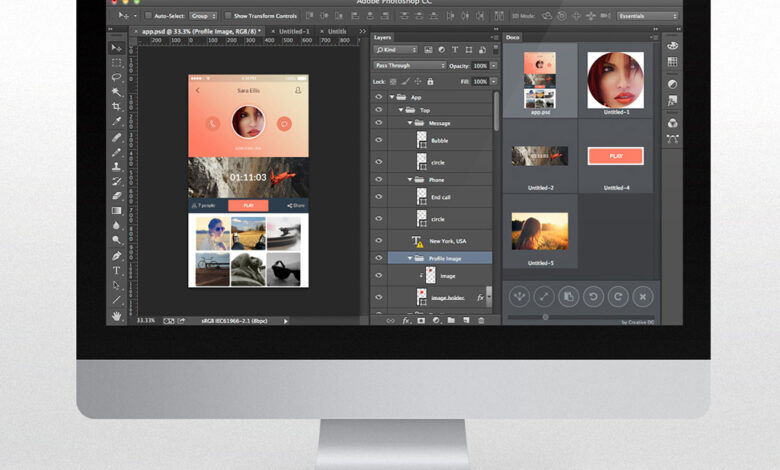780x470 pixels.
Task: Select the Hand tool
Action: 117,315
